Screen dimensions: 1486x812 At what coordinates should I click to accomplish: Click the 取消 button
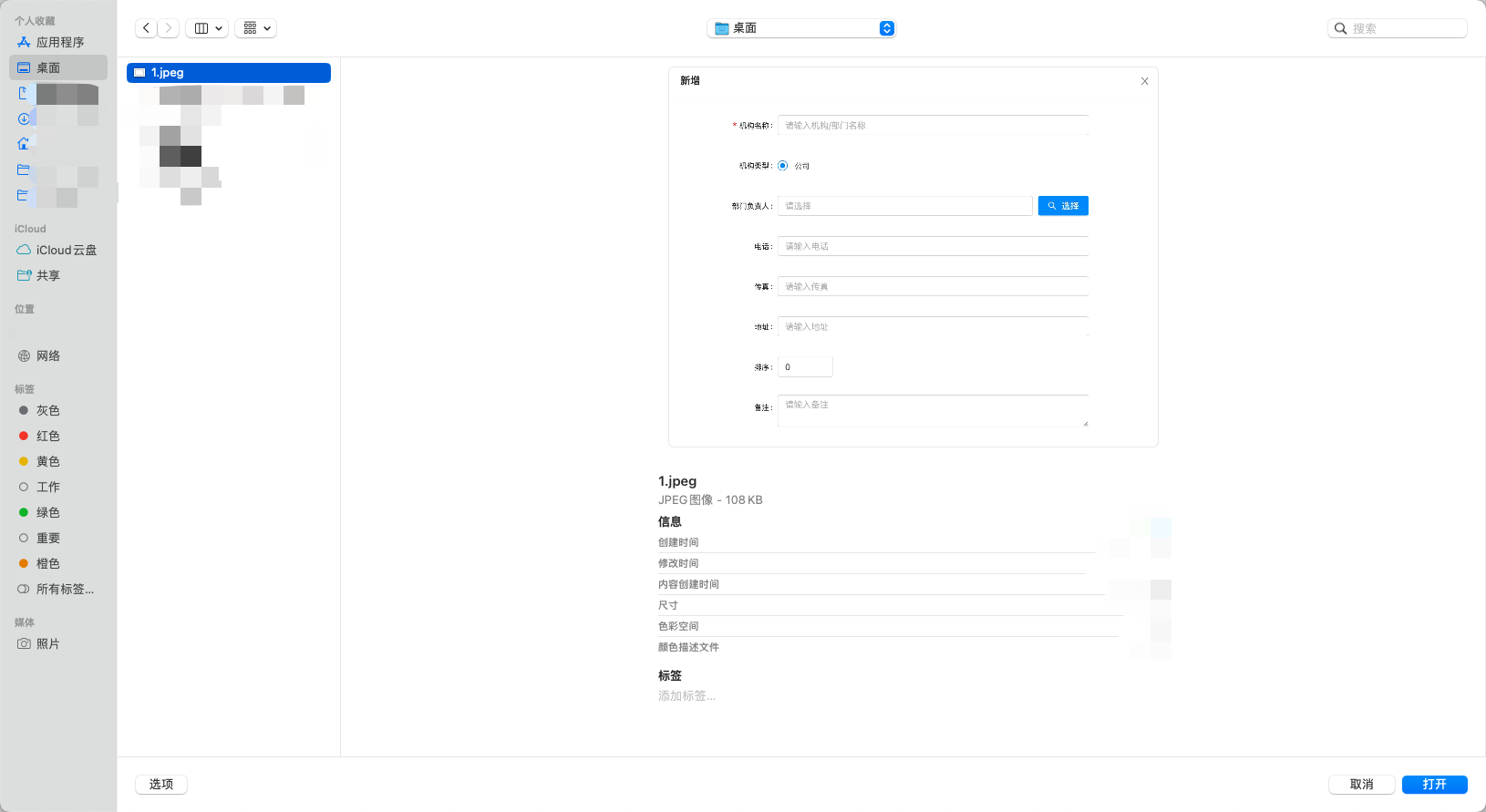tap(1362, 784)
